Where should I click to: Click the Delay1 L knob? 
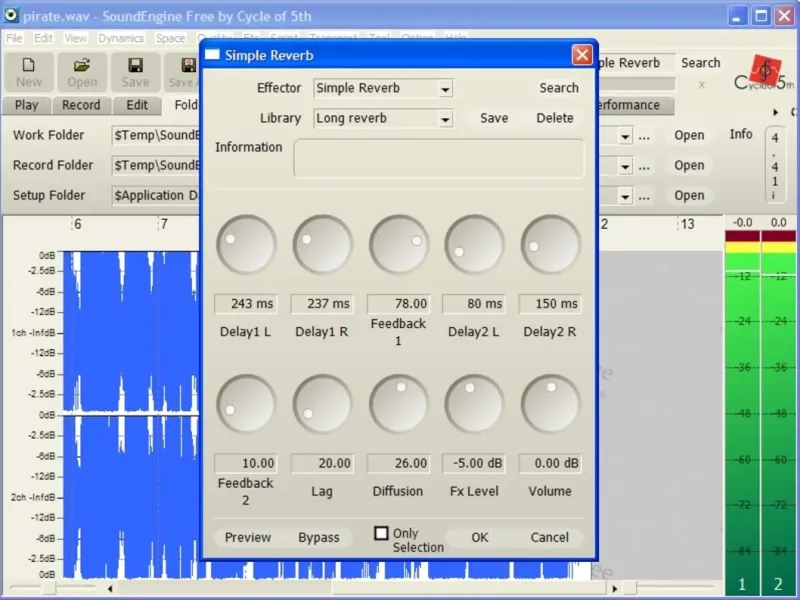pos(246,245)
